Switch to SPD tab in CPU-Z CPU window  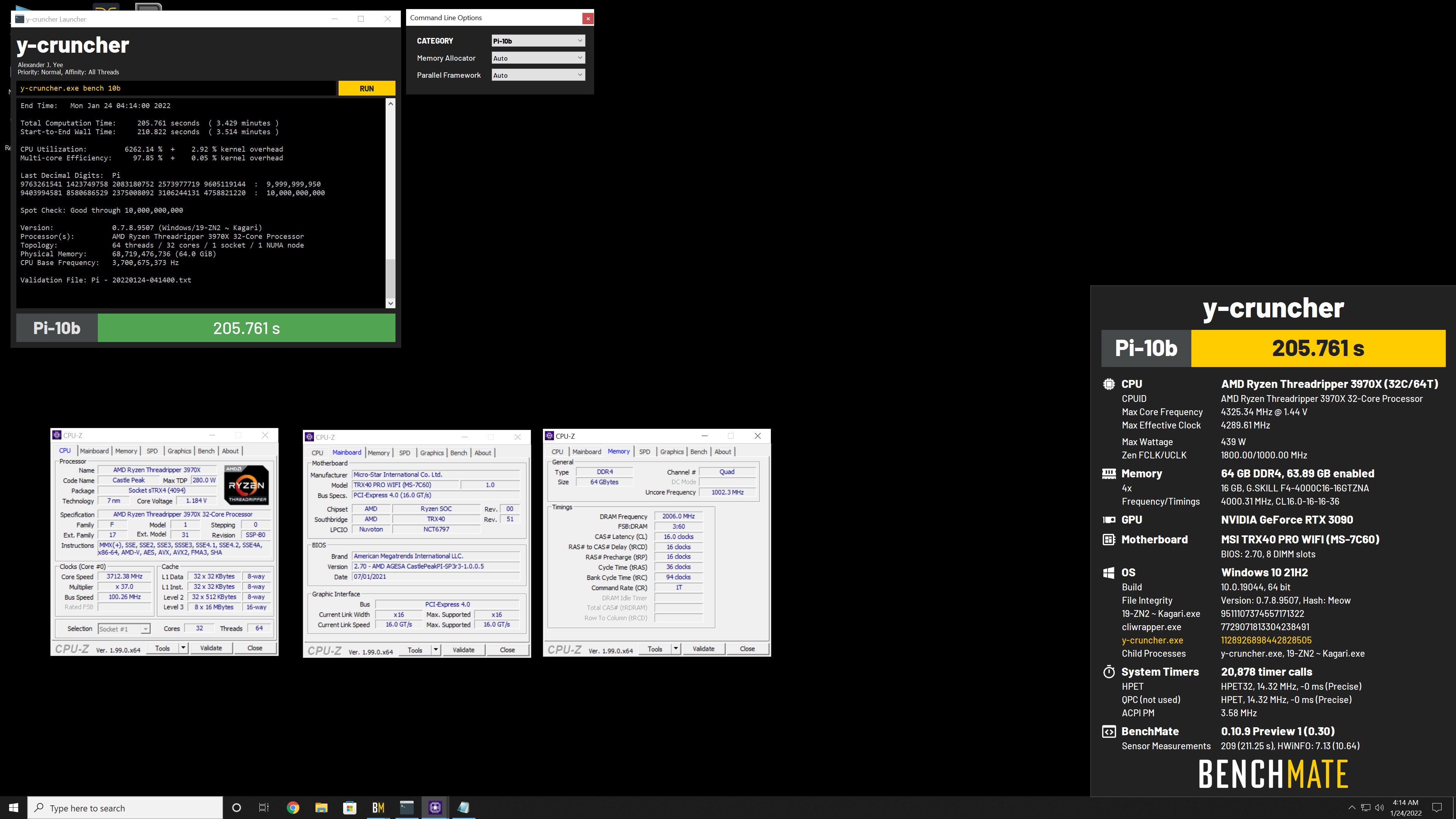point(152,451)
